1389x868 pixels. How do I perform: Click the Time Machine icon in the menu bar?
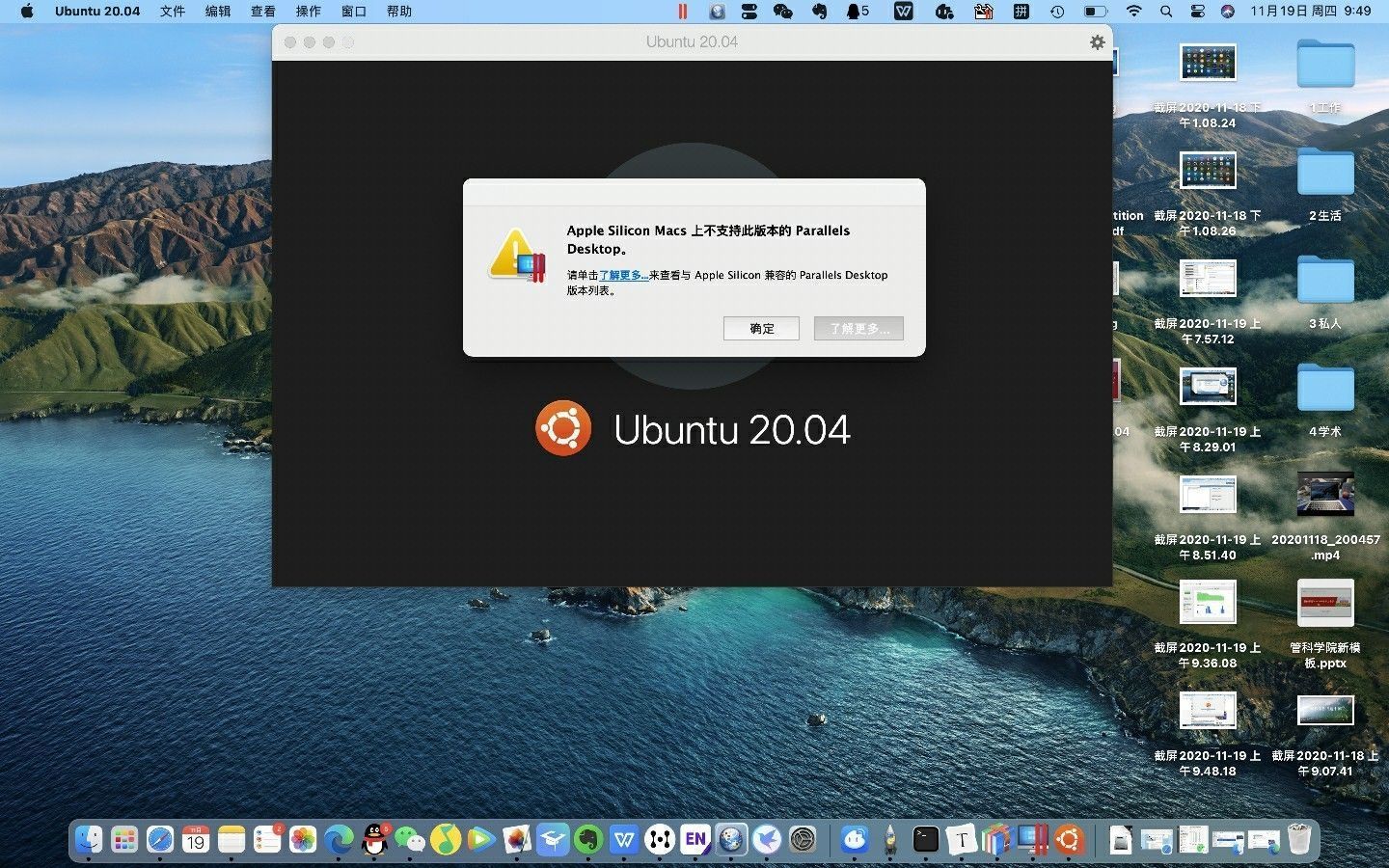pos(1057,12)
